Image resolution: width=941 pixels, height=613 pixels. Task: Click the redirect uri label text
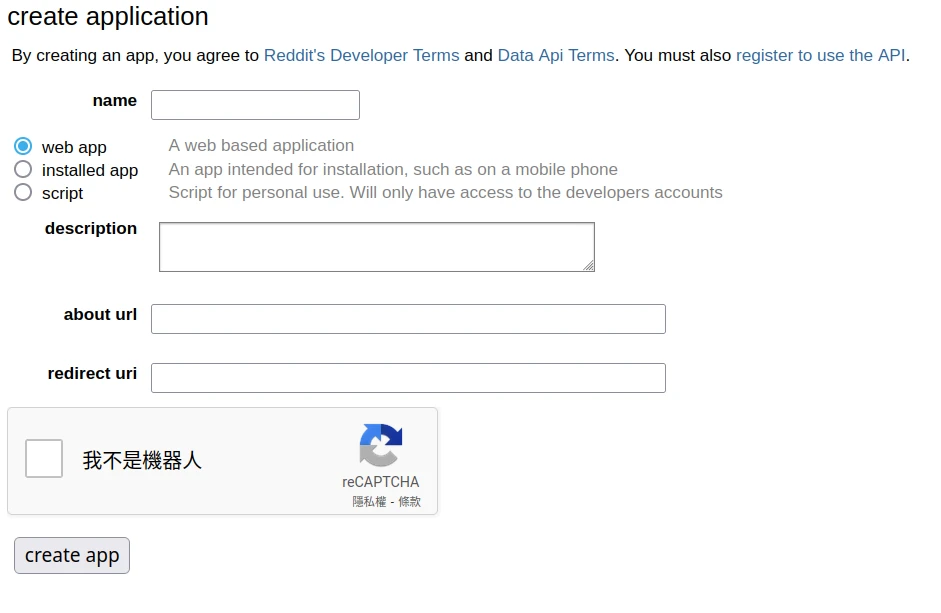click(x=92, y=374)
